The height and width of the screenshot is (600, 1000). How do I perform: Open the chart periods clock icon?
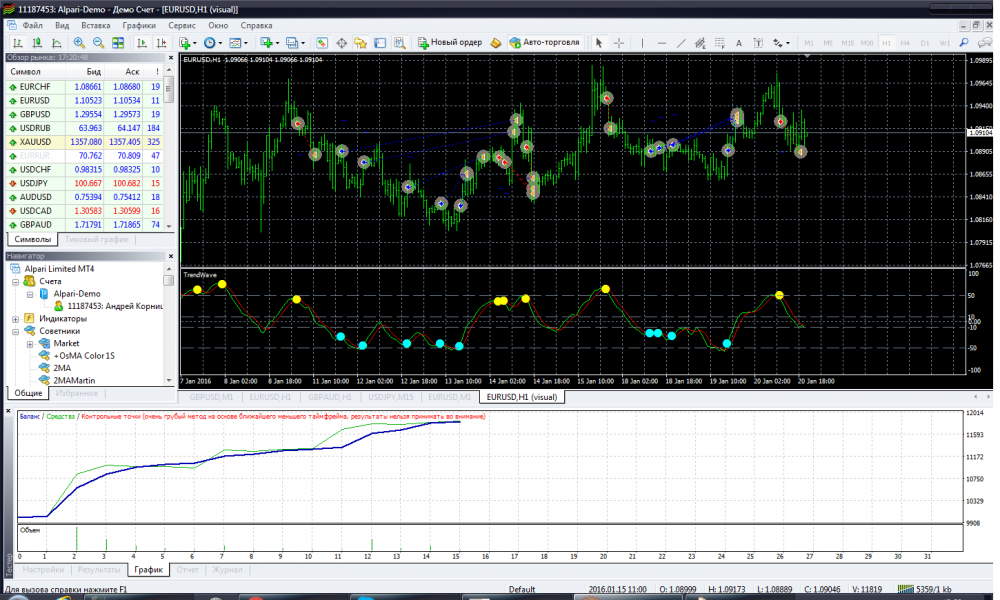209,43
